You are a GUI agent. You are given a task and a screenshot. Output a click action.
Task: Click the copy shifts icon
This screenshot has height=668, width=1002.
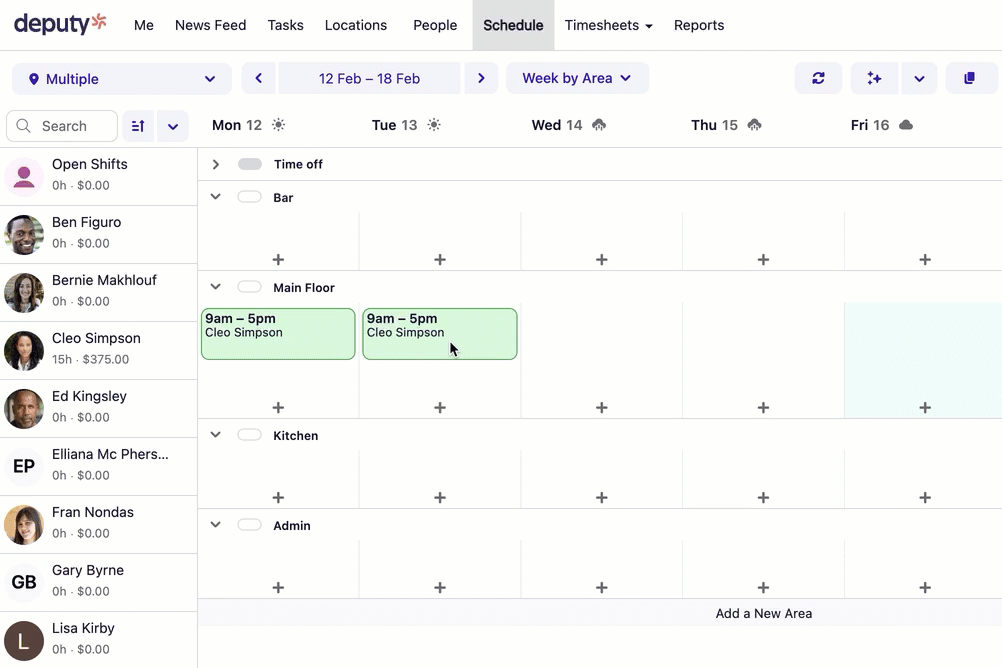tap(969, 78)
